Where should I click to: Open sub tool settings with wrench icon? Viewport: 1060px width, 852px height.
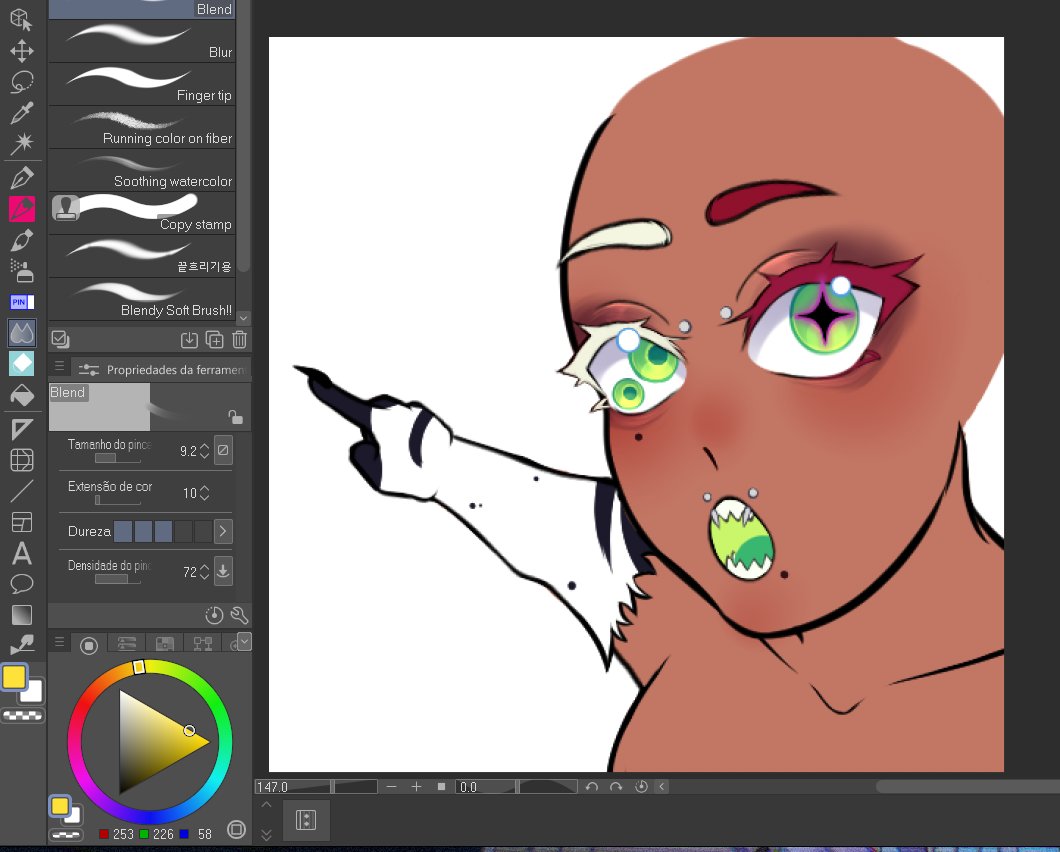[x=238, y=615]
